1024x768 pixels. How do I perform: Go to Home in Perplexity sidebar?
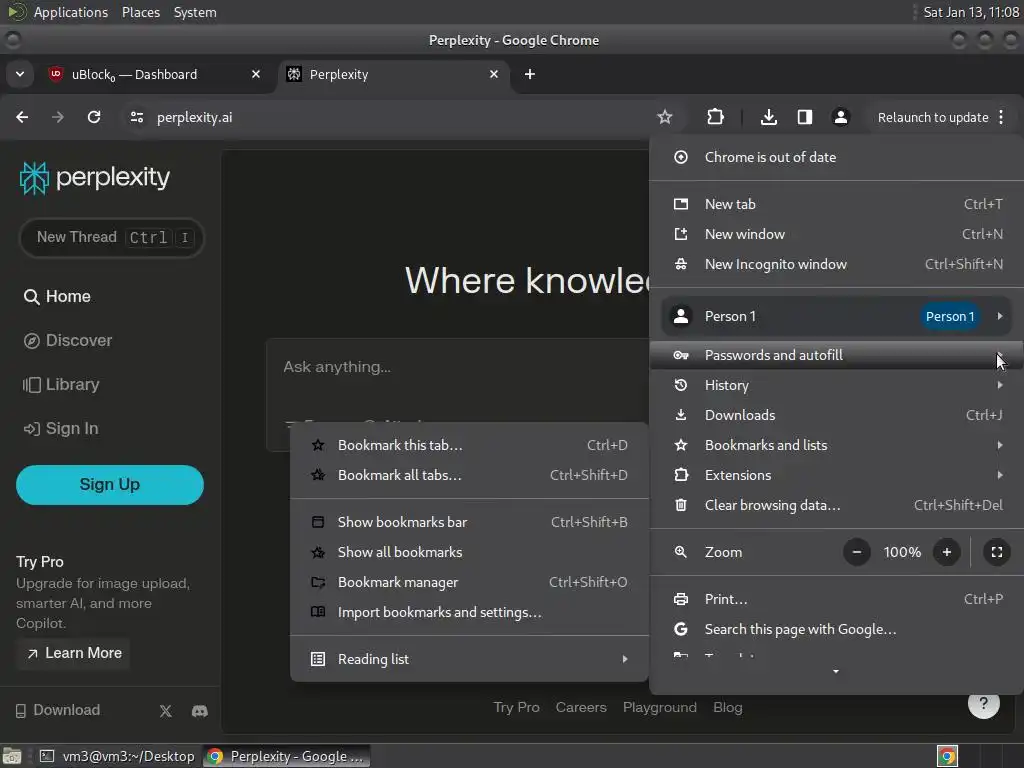click(57, 296)
